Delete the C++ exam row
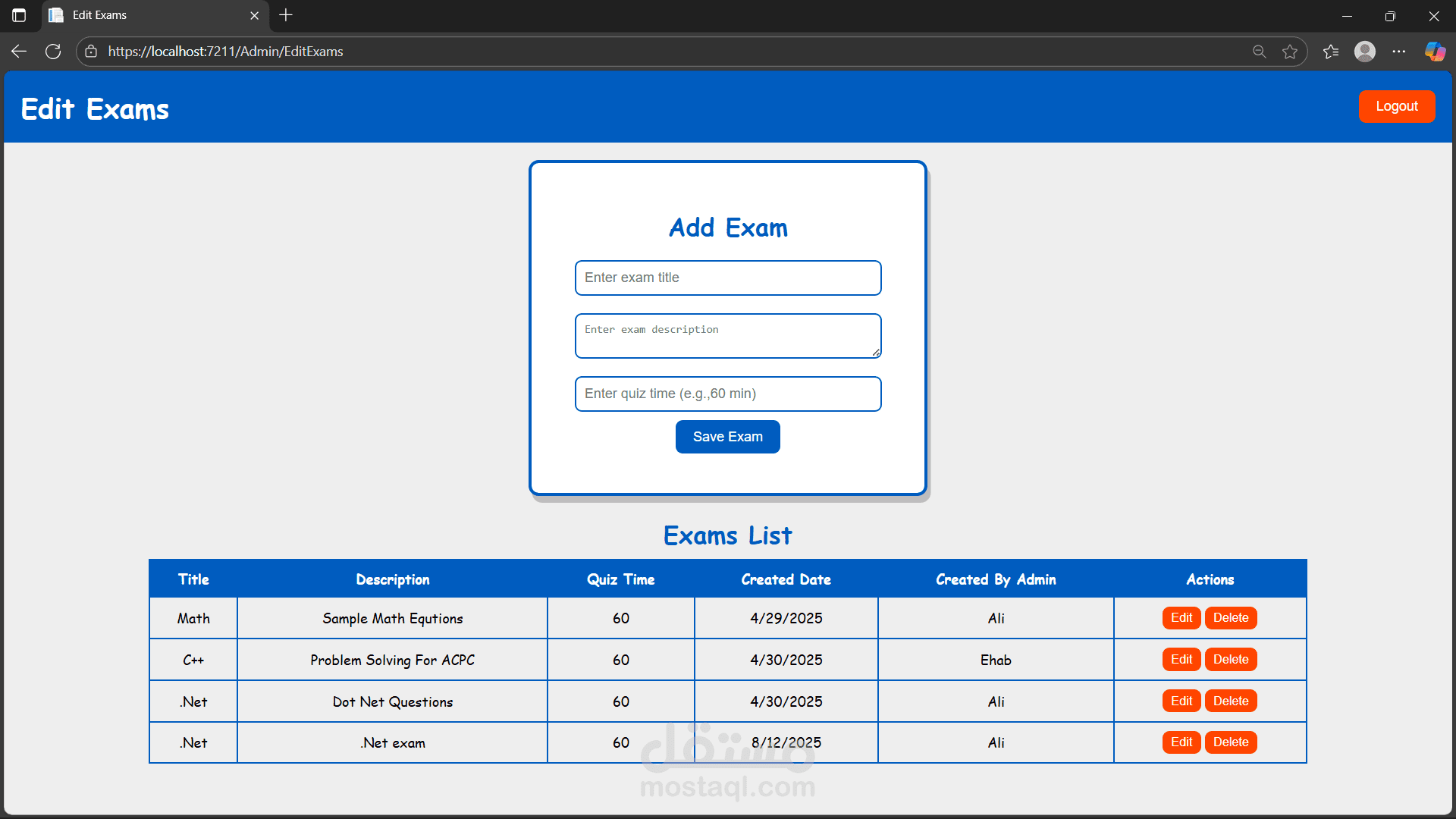The width and height of the screenshot is (1456, 819). (1230, 660)
